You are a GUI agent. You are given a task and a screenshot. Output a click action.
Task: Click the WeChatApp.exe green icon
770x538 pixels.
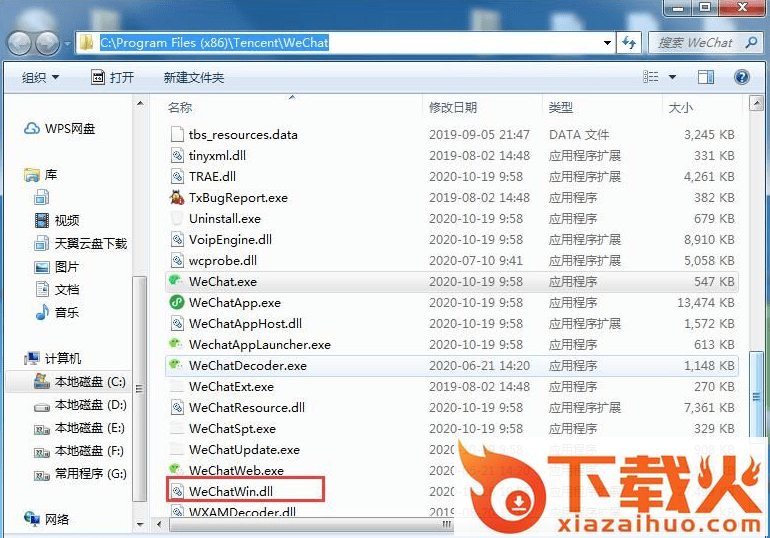click(176, 303)
